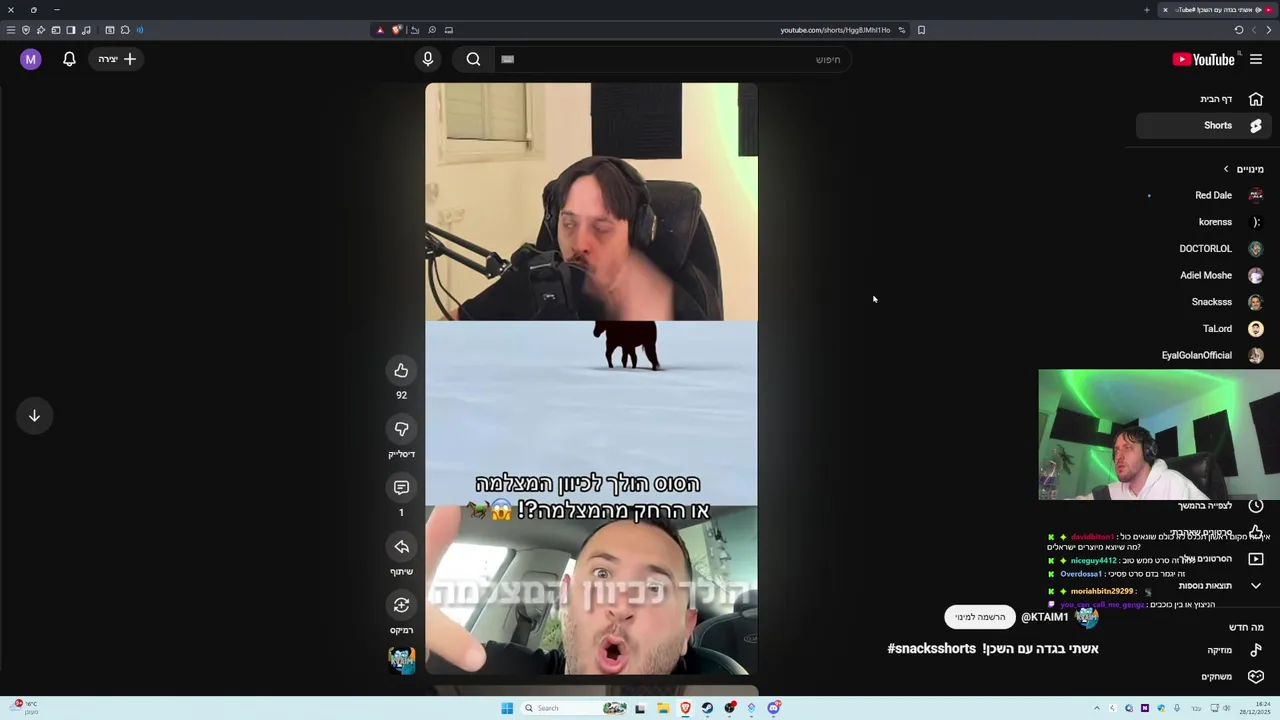
Task: Go to YouTube home via logo
Action: coord(1204,59)
